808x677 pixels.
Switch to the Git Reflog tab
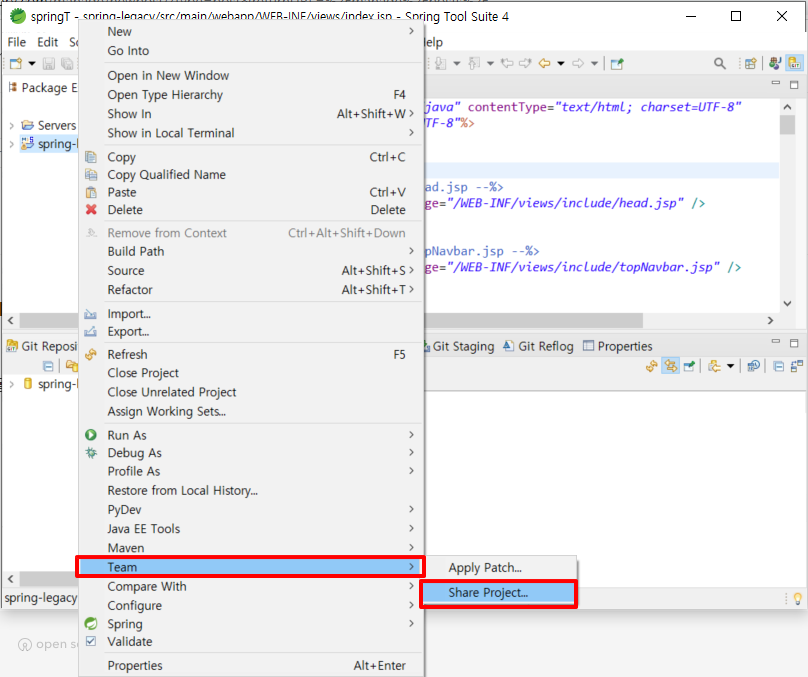coord(539,346)
